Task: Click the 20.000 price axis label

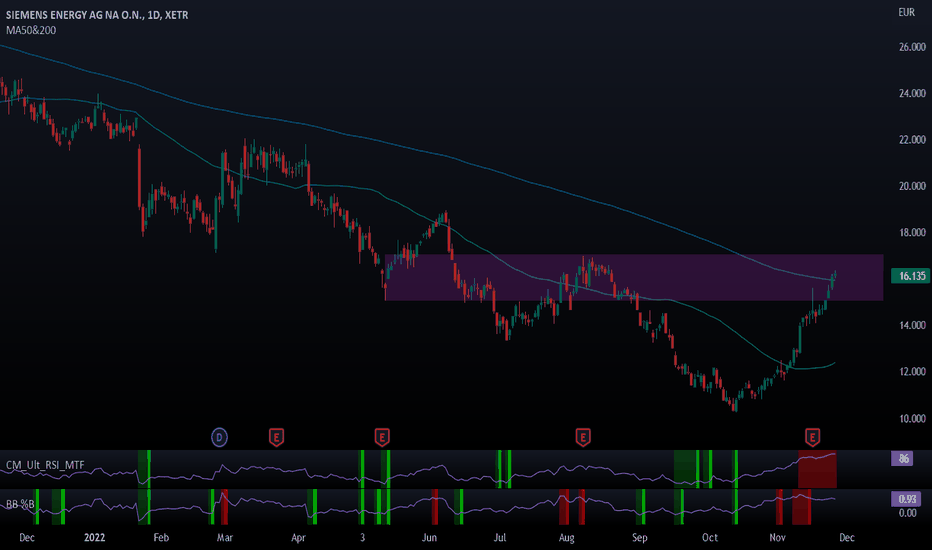Action: [912, 186]
